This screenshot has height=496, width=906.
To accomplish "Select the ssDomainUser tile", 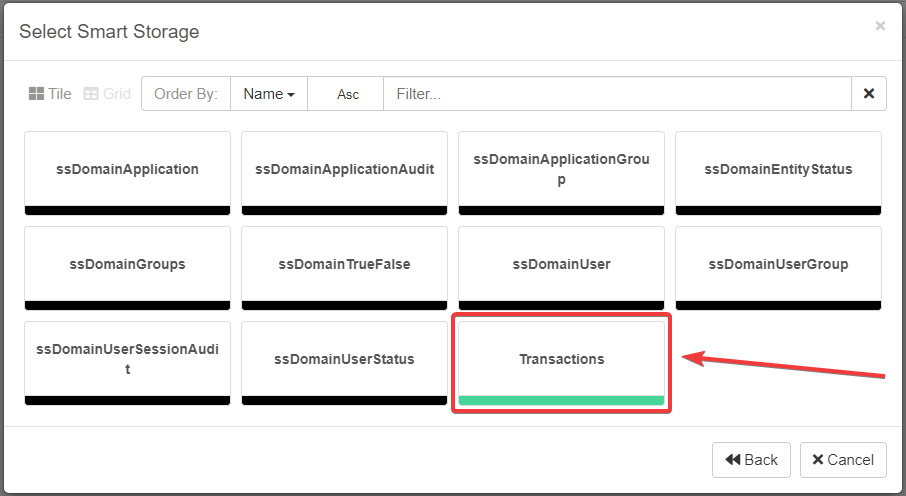I will click(562, 265).
